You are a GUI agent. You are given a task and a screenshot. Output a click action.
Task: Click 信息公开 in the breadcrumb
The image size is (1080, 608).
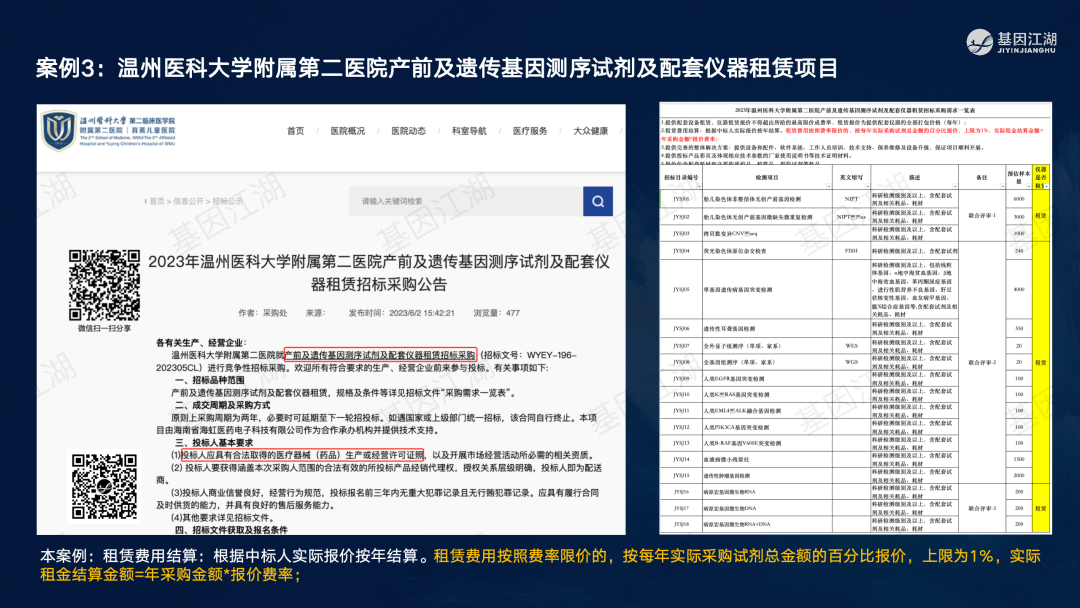pos(188,200)
